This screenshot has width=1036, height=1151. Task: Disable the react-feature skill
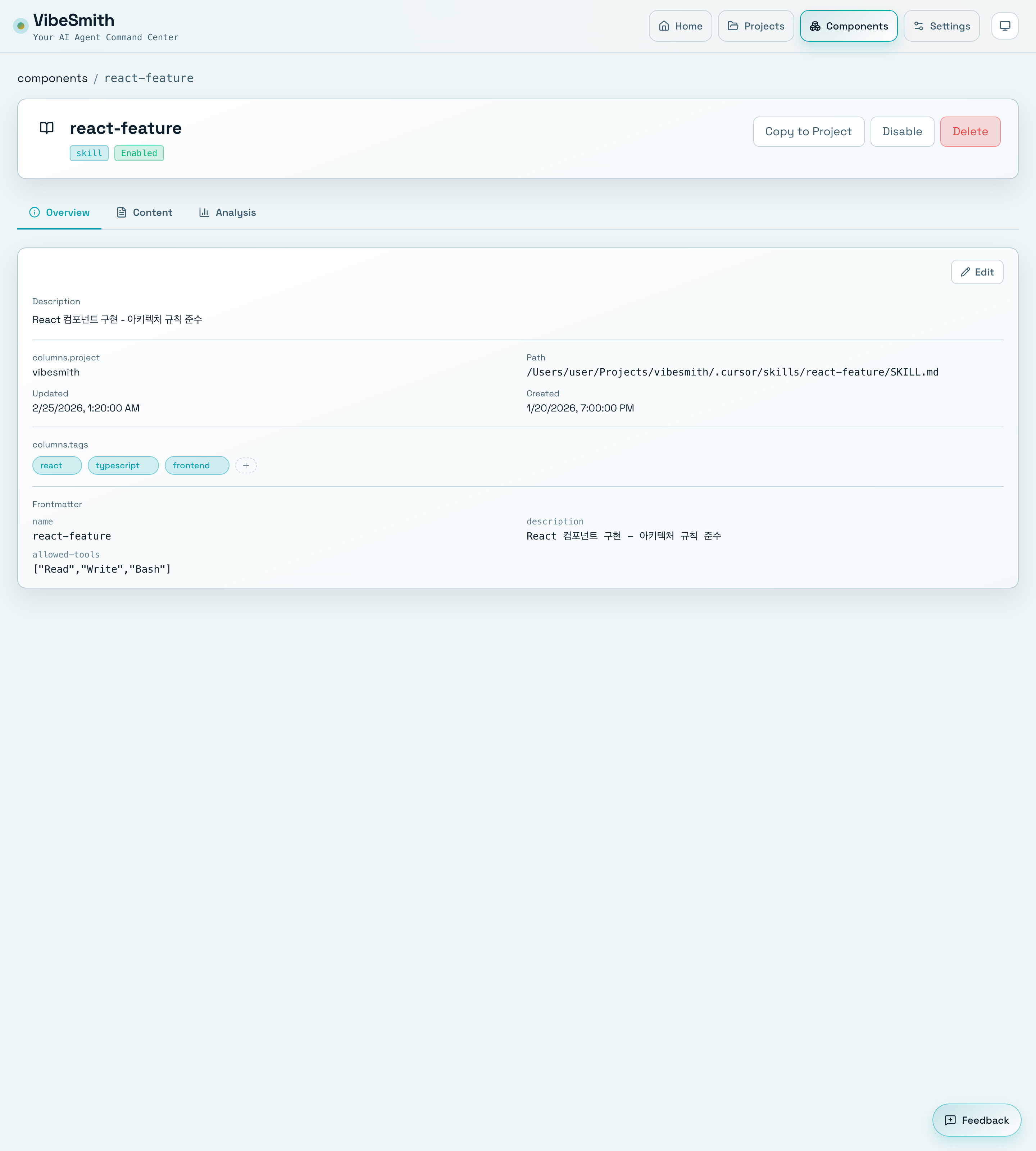pyautogui.click(x=902, y=132)
